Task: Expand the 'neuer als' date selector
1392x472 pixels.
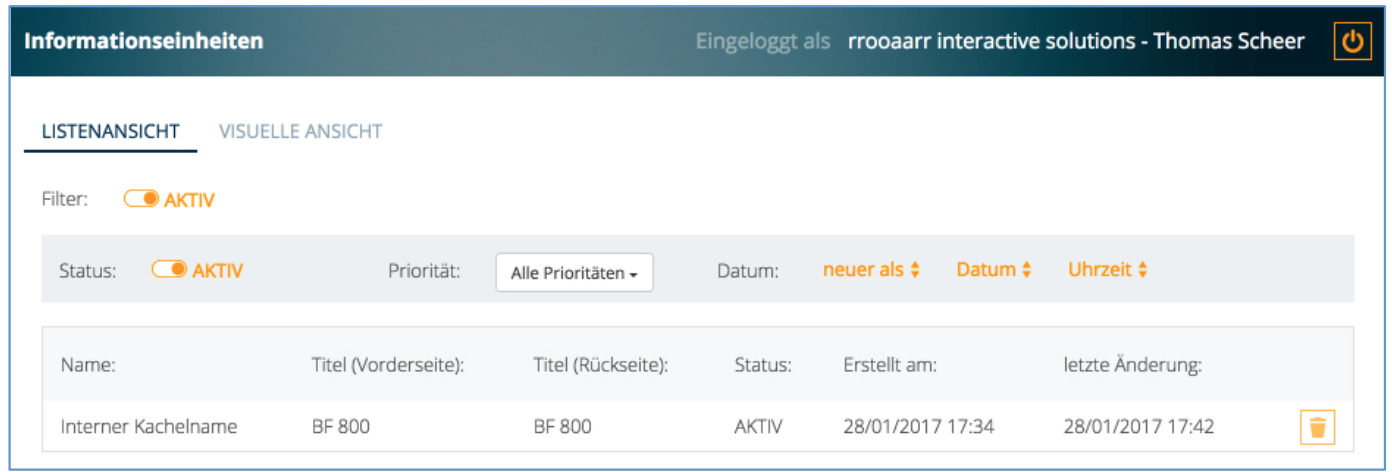Action: [x=871, y=270]
